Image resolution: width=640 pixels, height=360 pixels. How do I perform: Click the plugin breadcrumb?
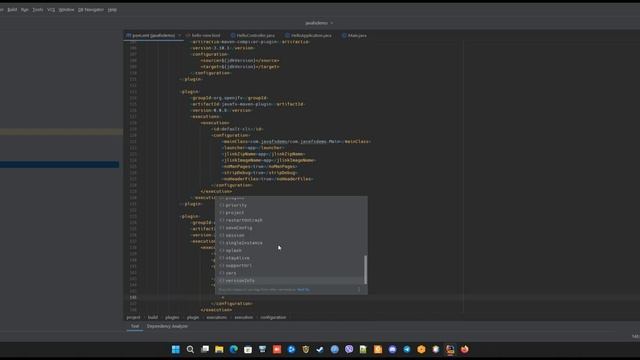pyautogui.click(x=193, y=317)
